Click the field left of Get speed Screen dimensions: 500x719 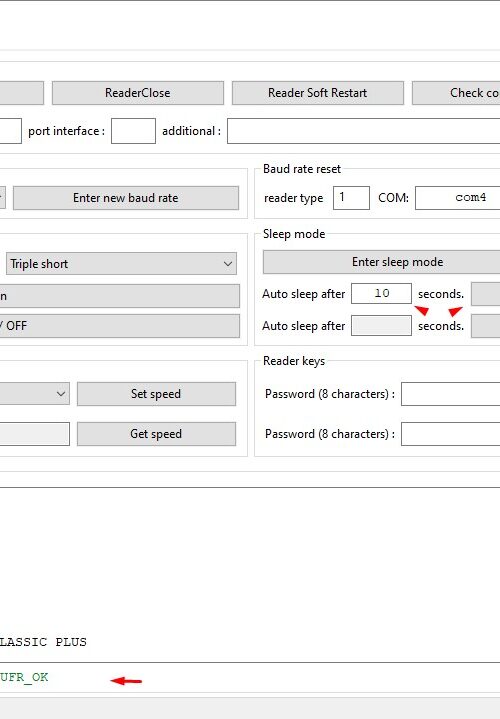click(34, 434)
